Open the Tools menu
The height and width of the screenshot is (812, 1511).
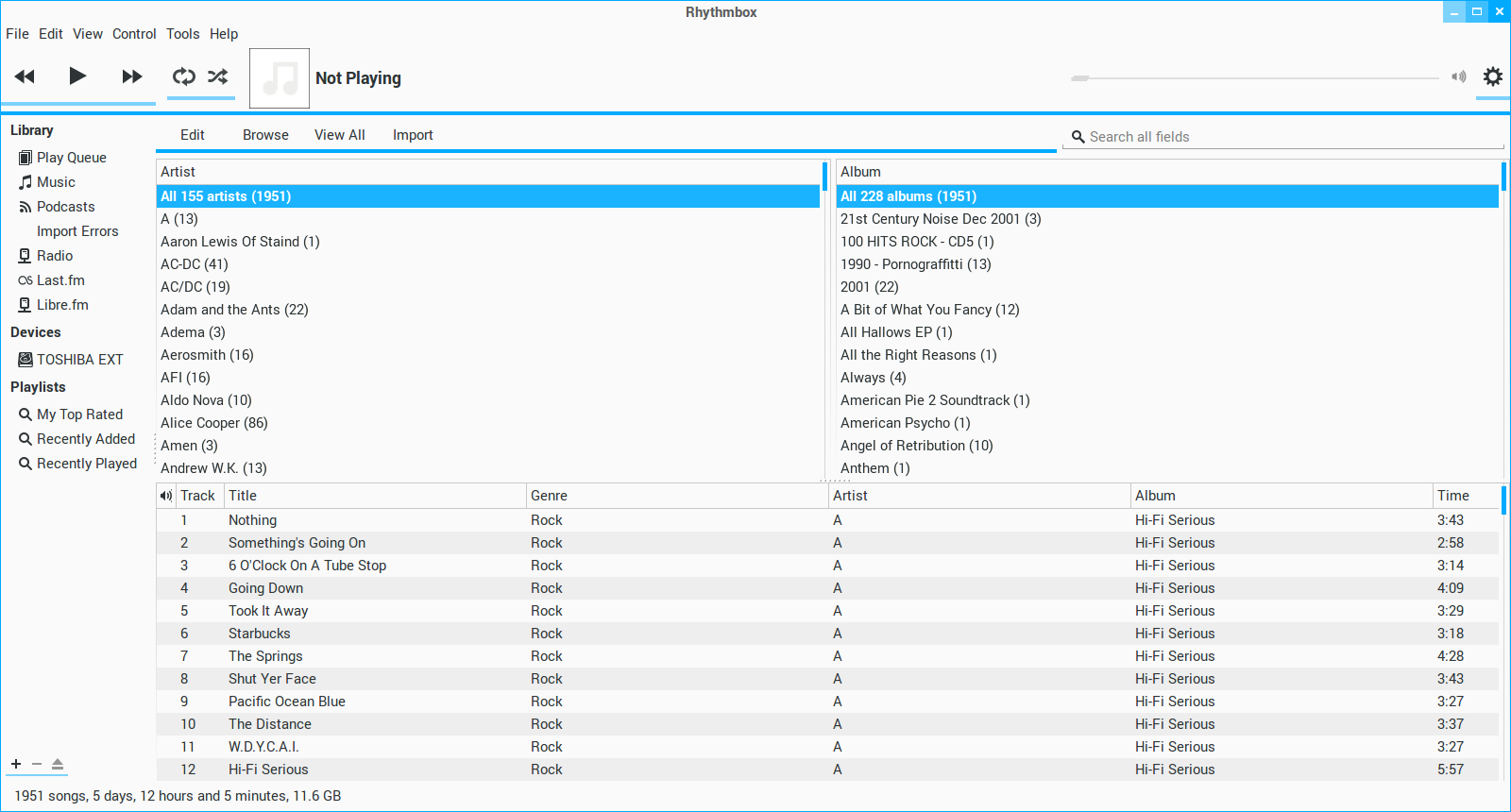point(183,34)
